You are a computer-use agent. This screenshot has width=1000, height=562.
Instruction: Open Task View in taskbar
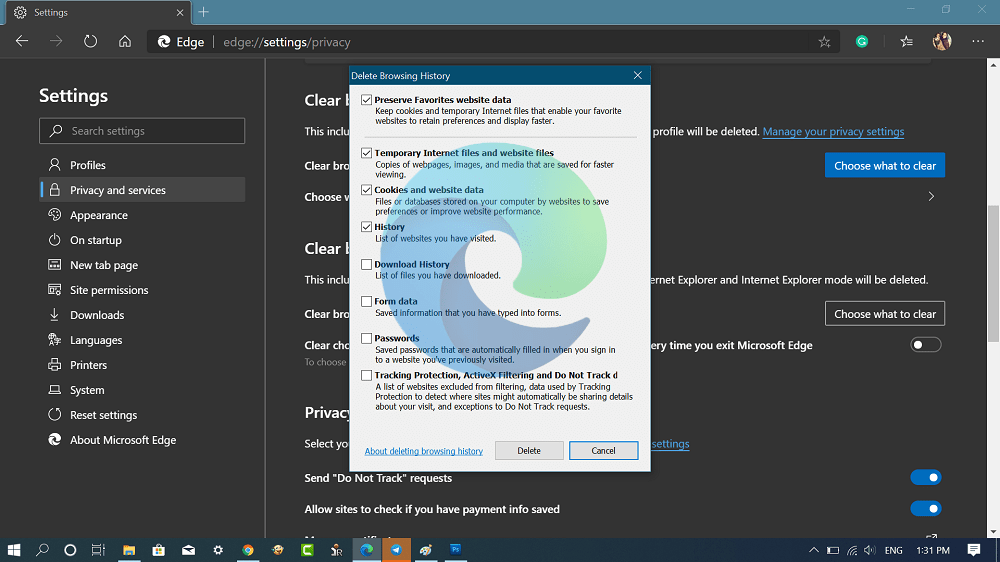coord(98,550)
